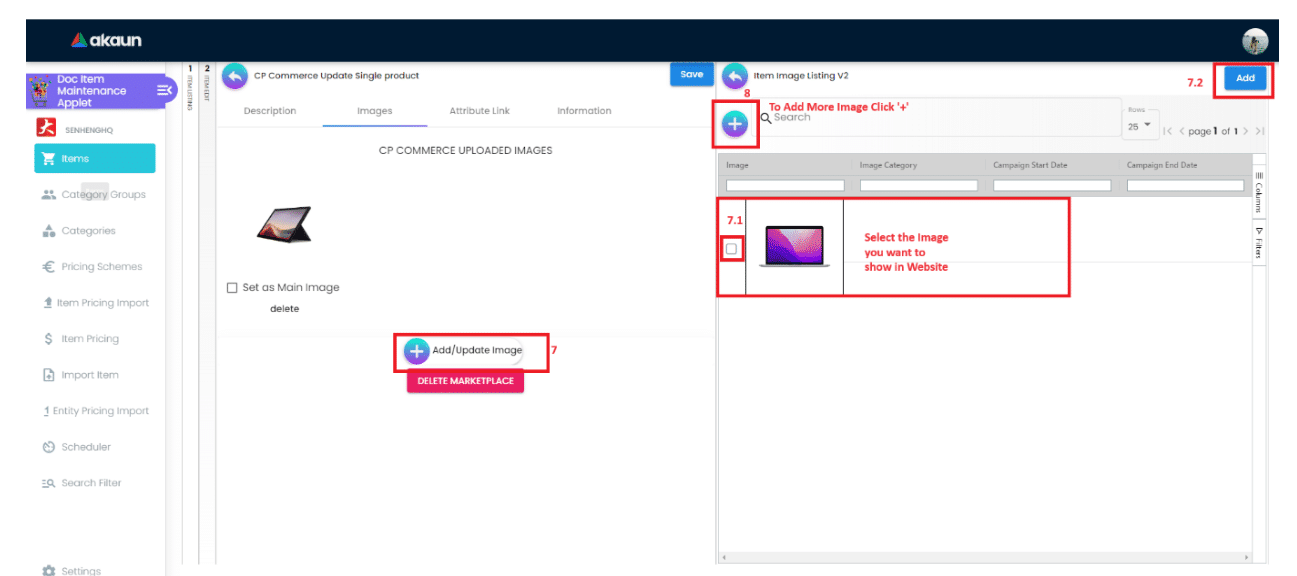
Task: Tick the checkbox for the laptop image row
Action: coord(732,249)
